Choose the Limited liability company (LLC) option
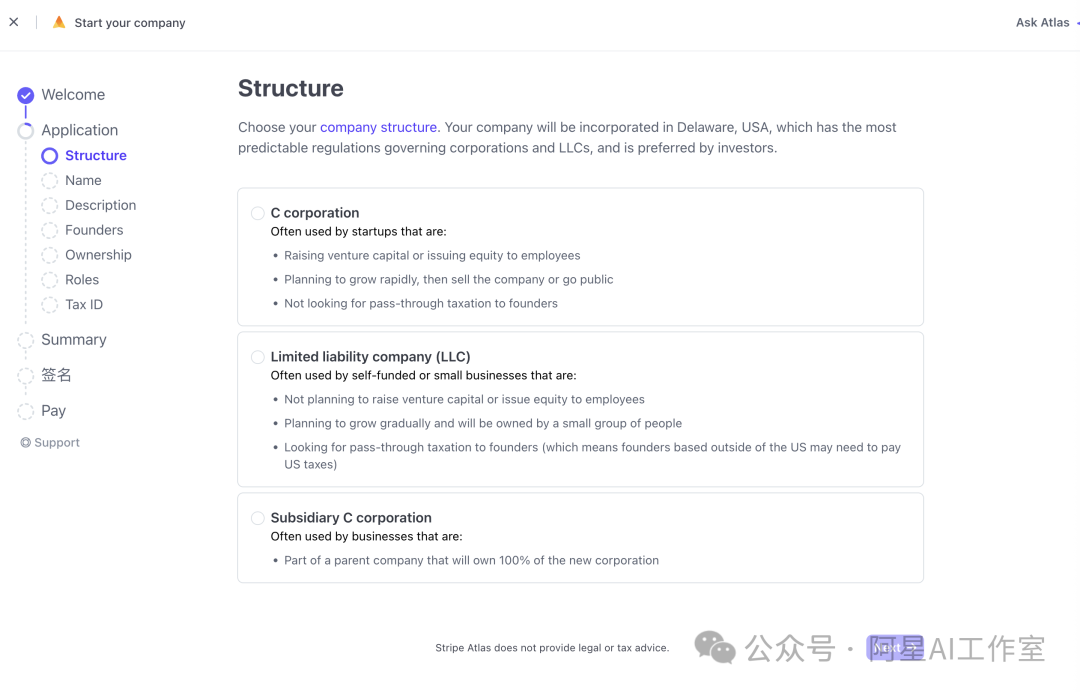This screenshot has height=692, width=1080. [258, 357]
